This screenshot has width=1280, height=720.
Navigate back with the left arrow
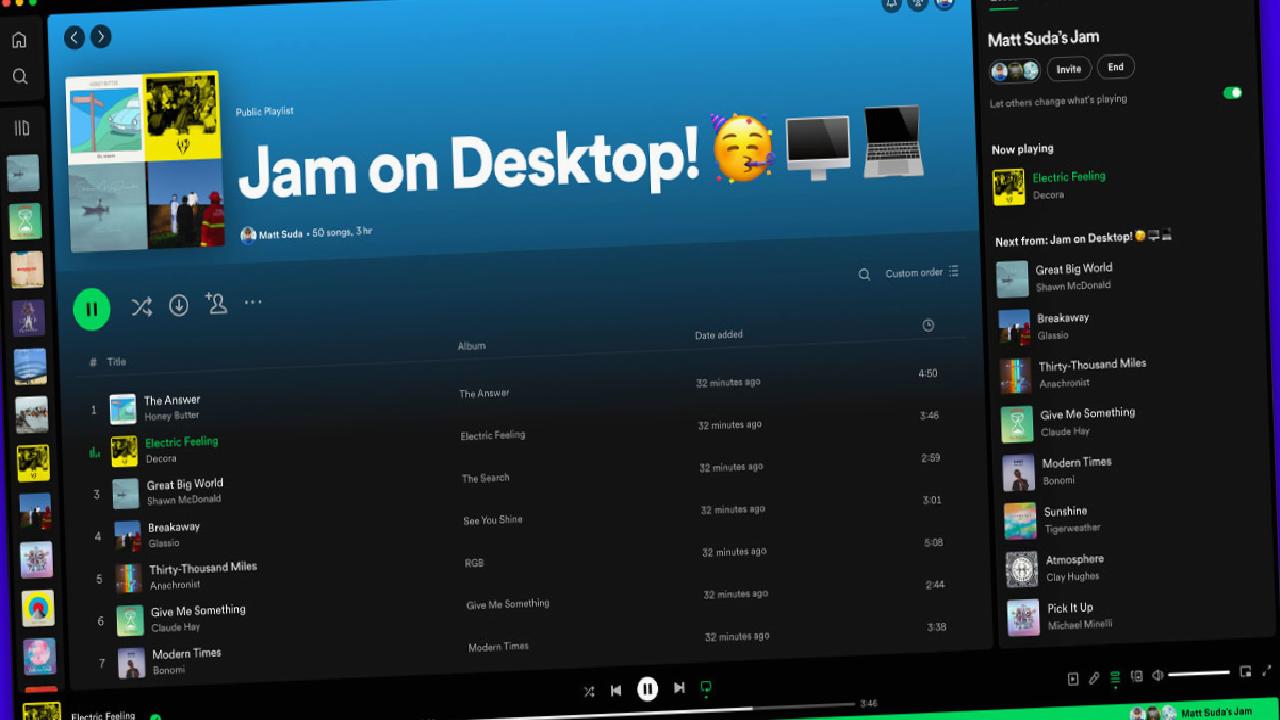pos(75,37)
